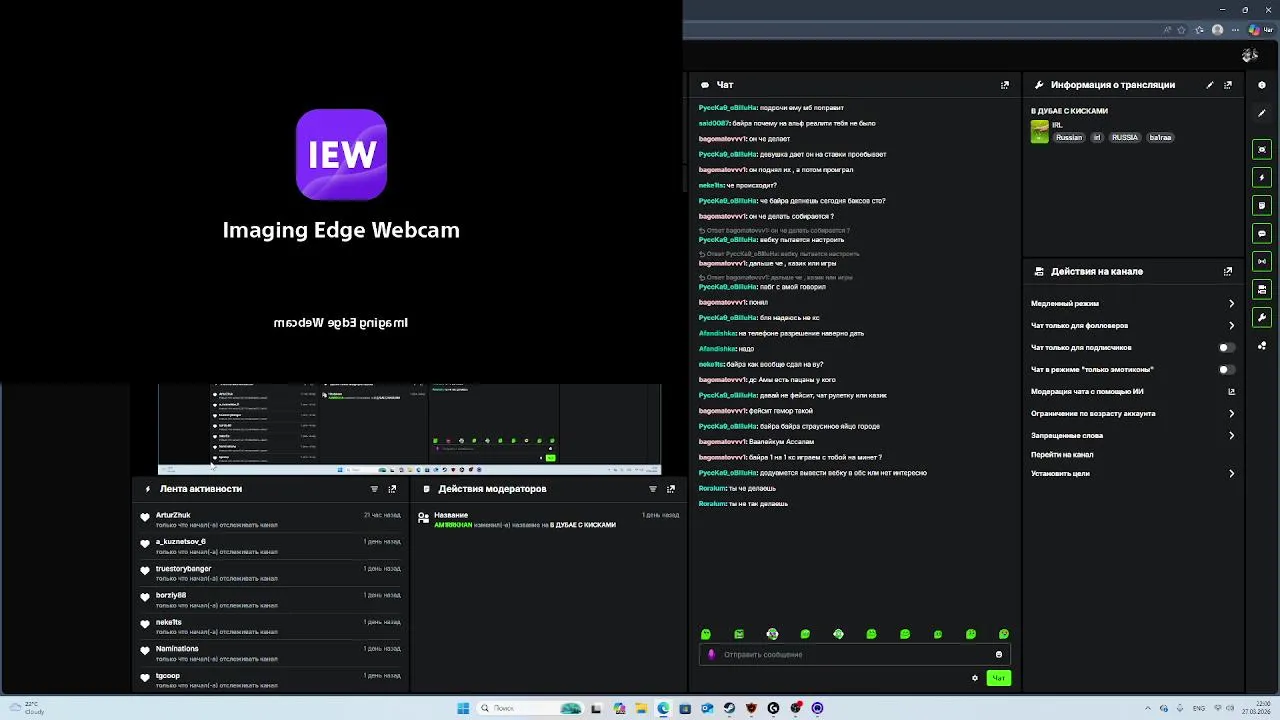Click Перейти на канал
This screenshot has height=720, width=1280.
tap(1062, 455)
